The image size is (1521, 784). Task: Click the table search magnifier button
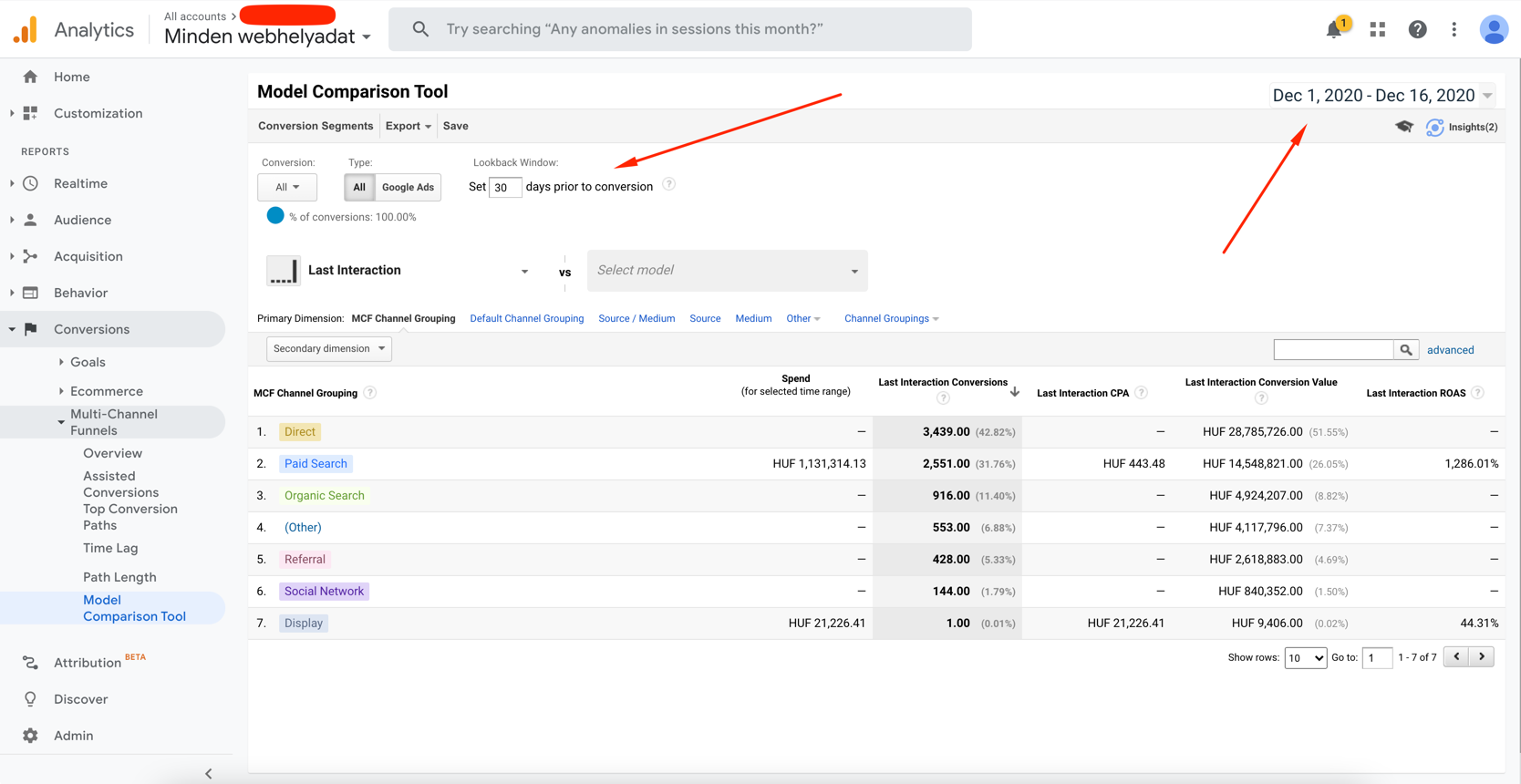point(1406,350)
